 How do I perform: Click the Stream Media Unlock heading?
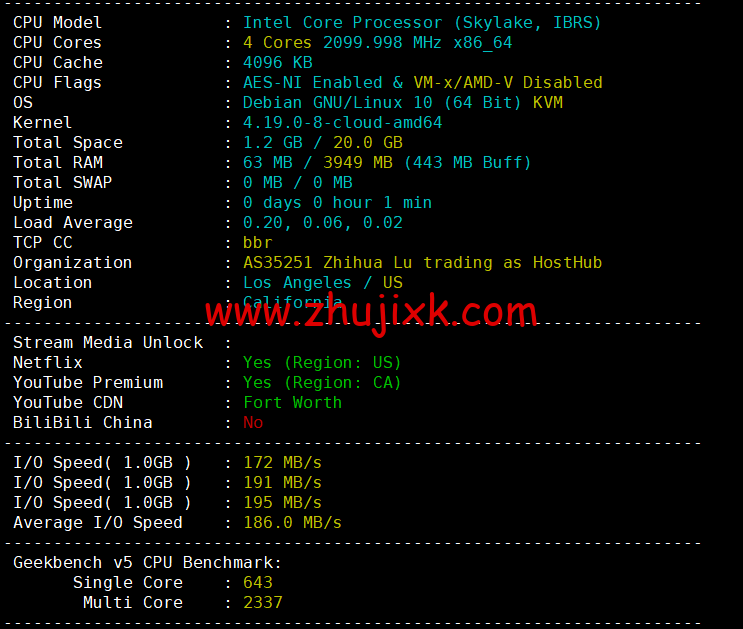click(x=108, y=342)
